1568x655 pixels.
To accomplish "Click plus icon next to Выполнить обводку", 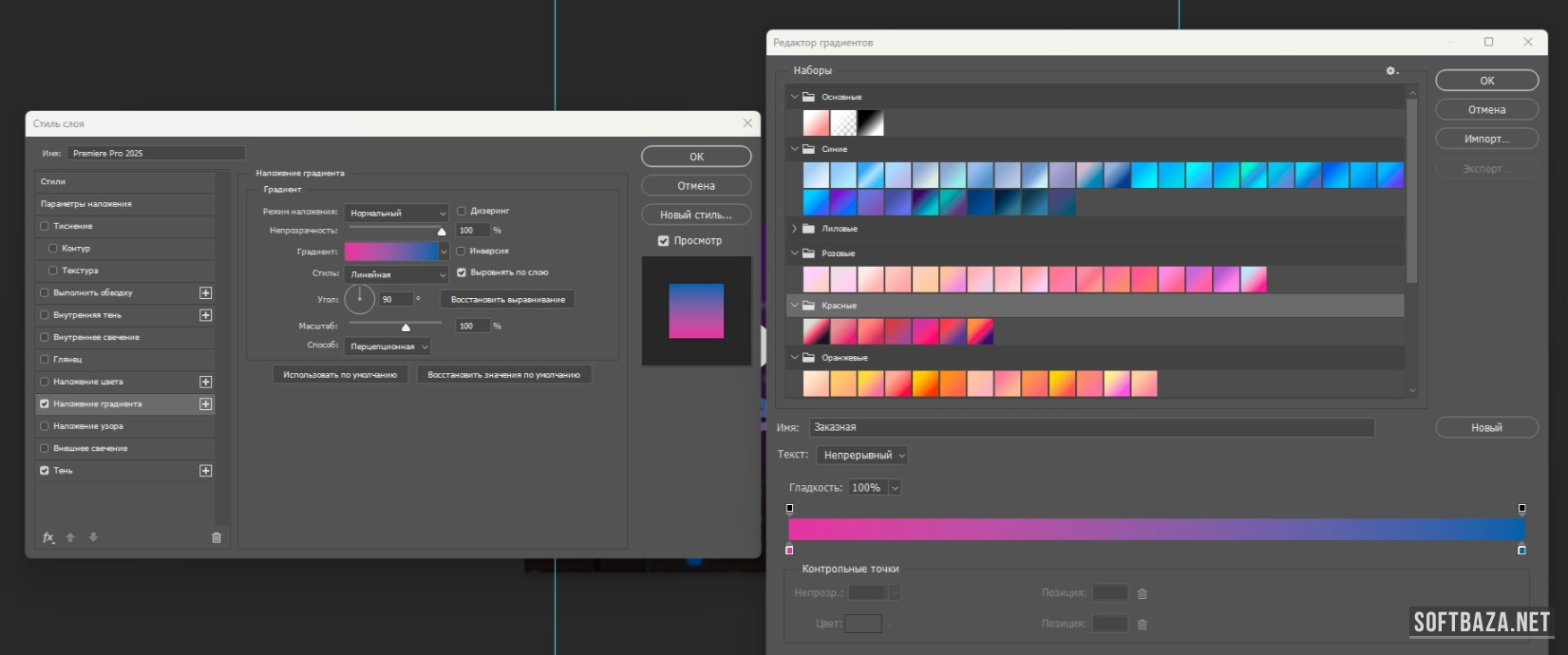I will pyautogui.click(x=205, y=293).
